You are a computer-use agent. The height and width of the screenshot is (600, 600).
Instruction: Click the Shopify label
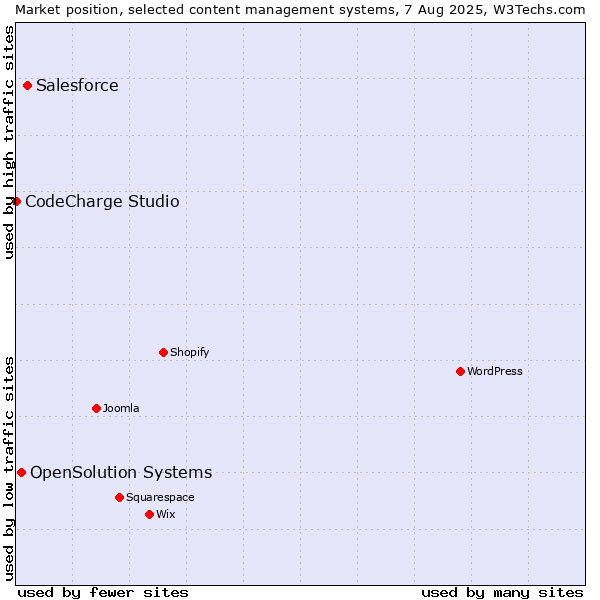pyautogui.click(x=190, y=352)
